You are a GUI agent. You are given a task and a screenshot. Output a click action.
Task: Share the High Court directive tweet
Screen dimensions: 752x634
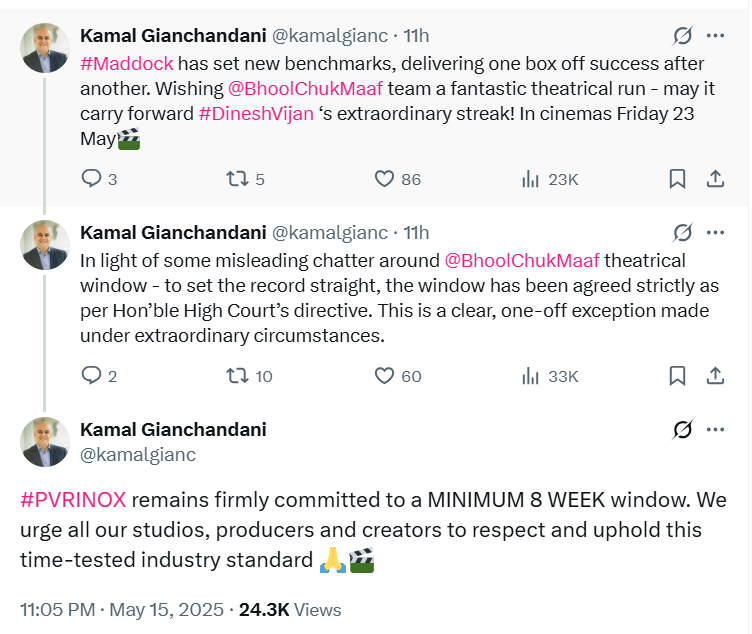pos(715,376)
